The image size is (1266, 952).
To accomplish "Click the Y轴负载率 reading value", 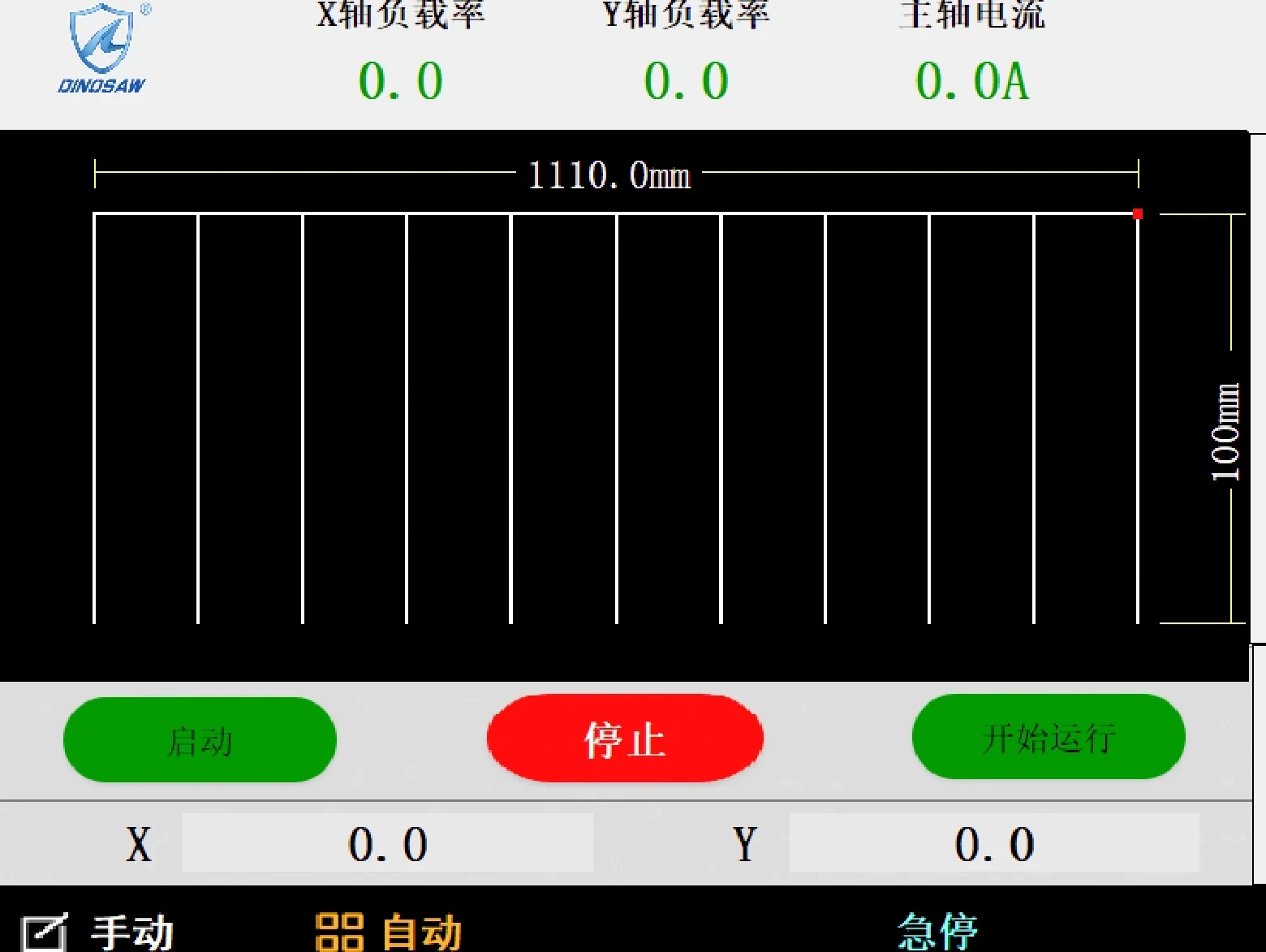I will tap(687, 81).
